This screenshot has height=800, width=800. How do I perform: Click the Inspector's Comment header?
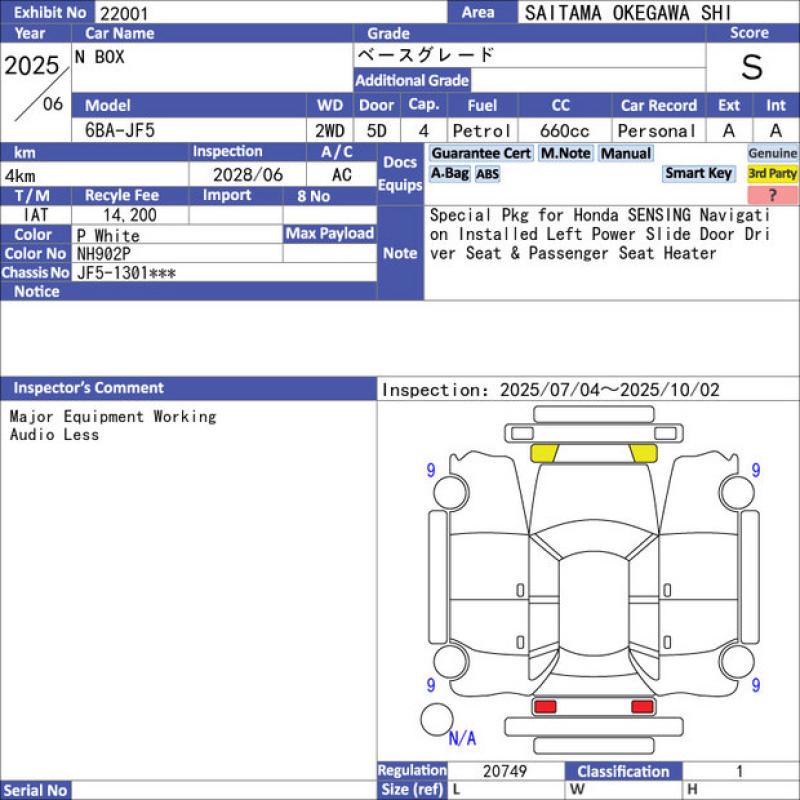click(188, 388)
